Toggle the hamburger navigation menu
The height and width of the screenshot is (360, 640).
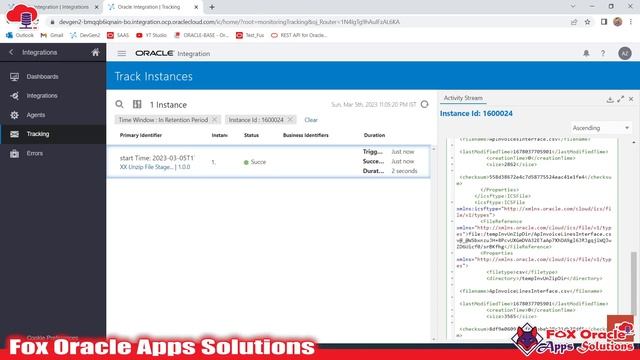tap(122, 53)
